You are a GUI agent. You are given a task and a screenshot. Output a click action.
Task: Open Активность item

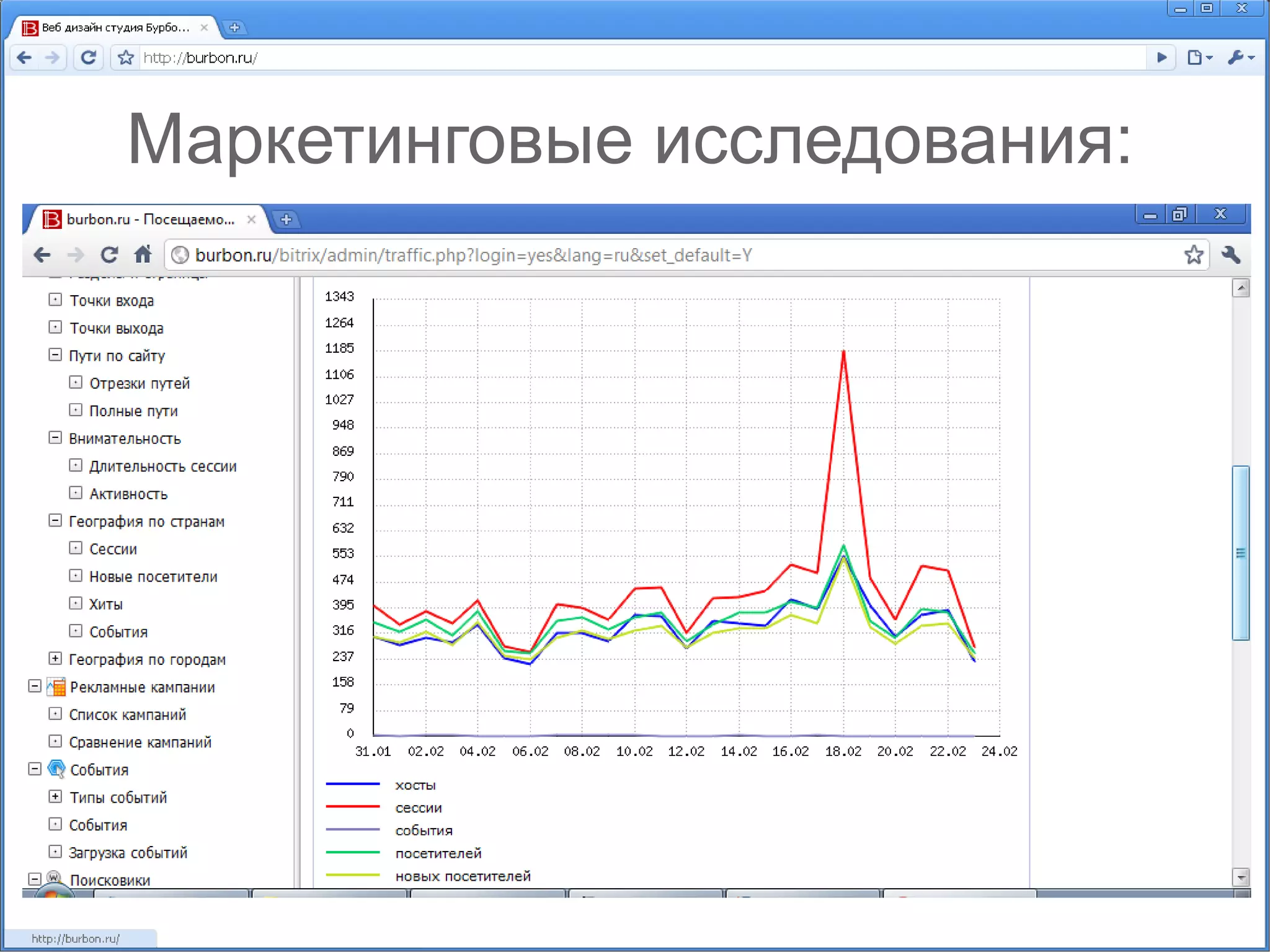[128, 494]
